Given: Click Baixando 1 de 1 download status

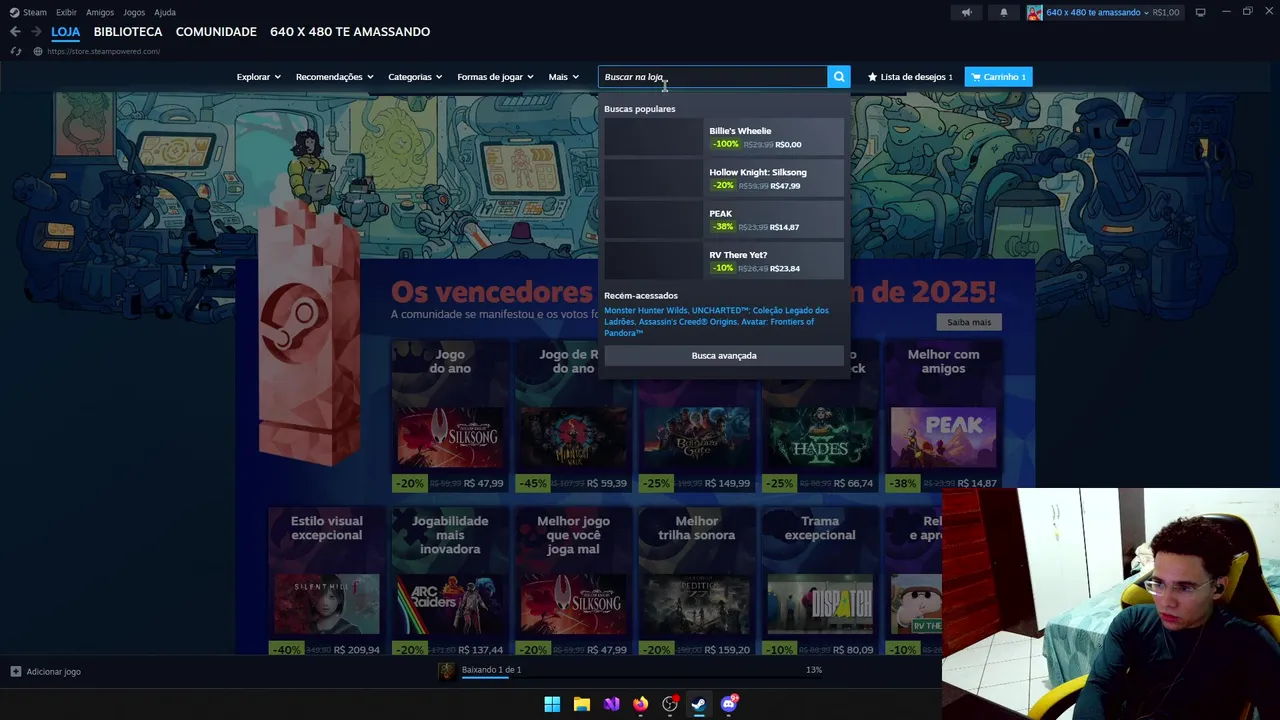Looking at the screenshot, I should click(491, 670).
